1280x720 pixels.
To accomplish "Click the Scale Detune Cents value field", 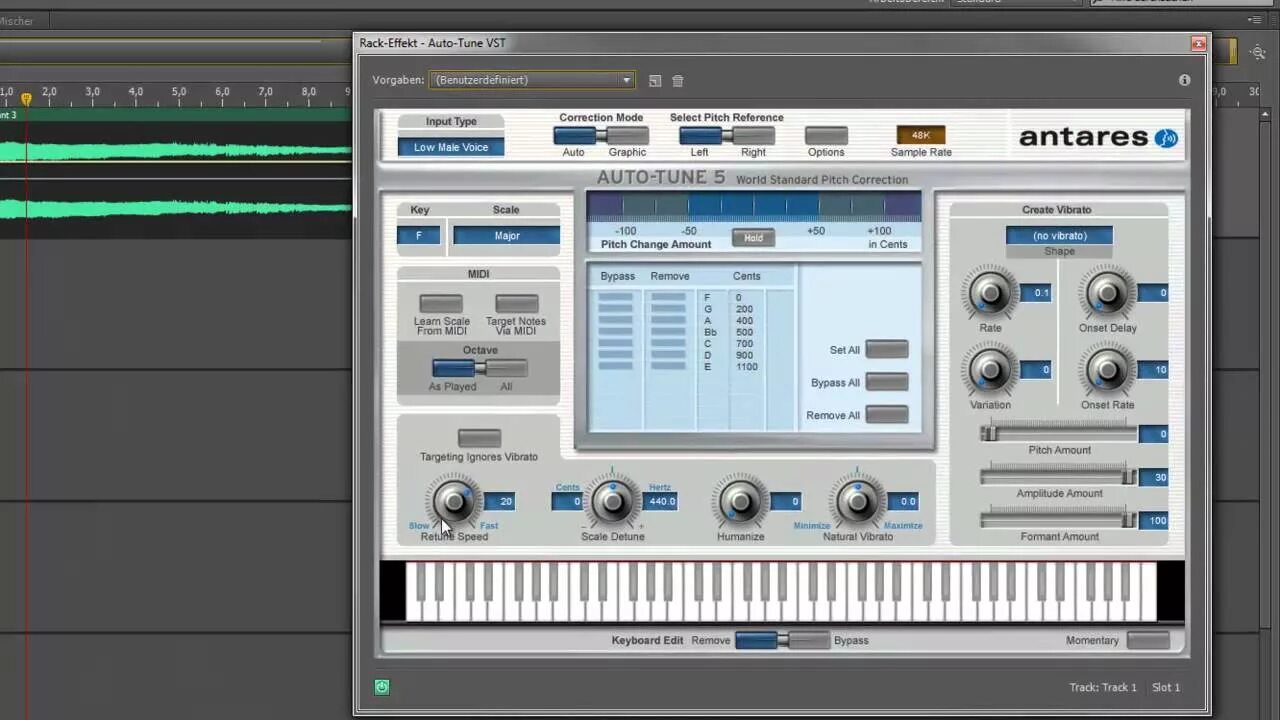I will [x=567, y=502].
